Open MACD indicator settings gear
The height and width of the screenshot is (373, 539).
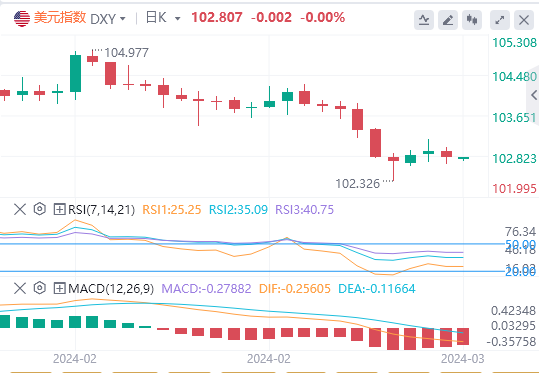(x=40, y=288)
